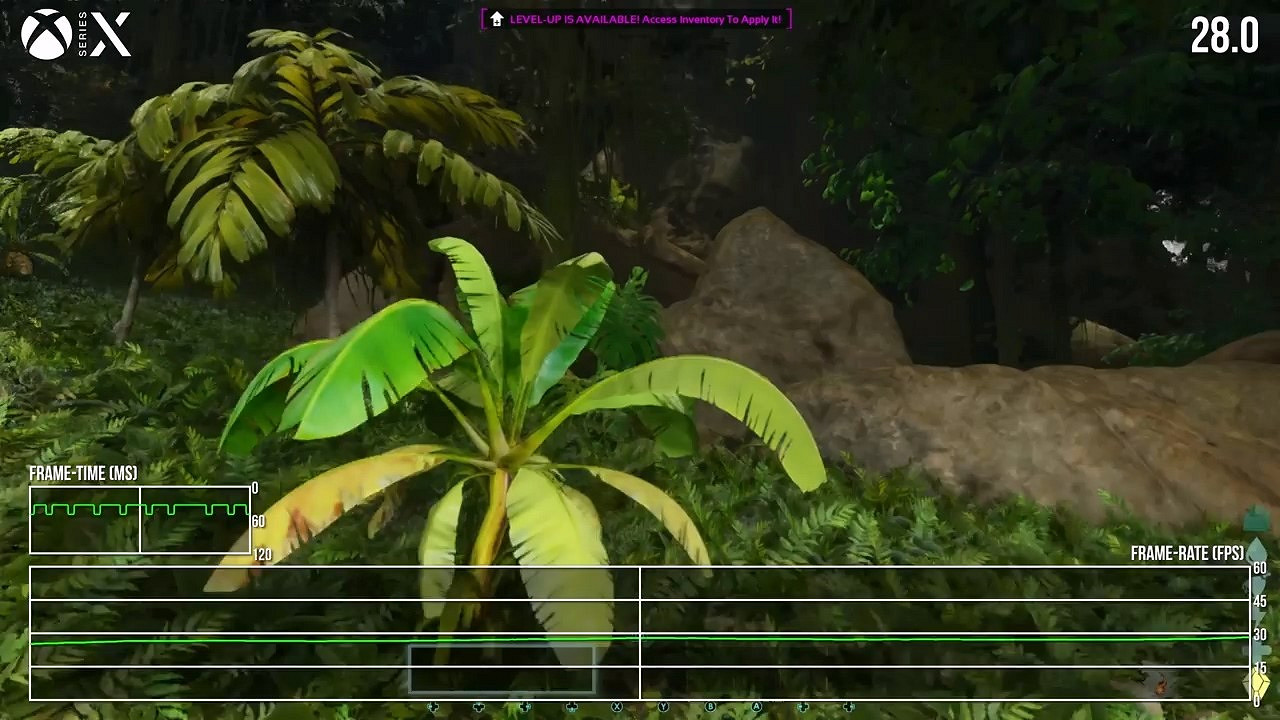The height and width of the screenshot is (720, 1280).
Task: Click the highlighted grey-outlined hotbar slot
Action: 502,669
